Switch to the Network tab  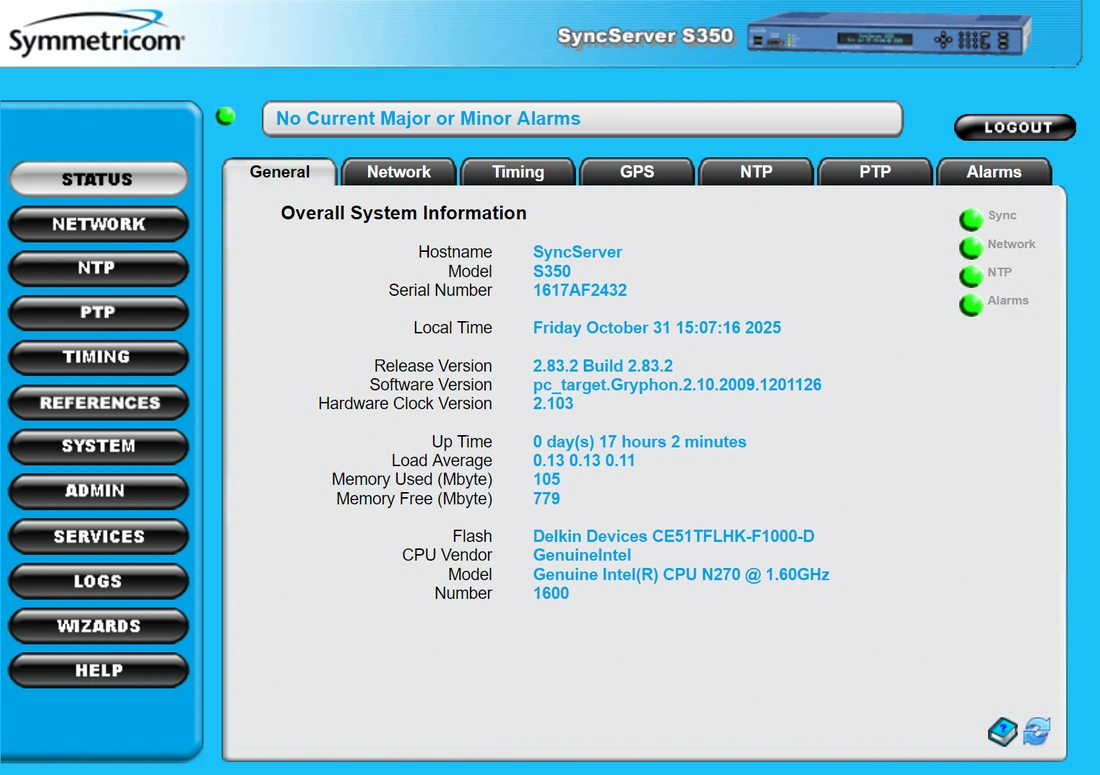click(x=398, y=172)
